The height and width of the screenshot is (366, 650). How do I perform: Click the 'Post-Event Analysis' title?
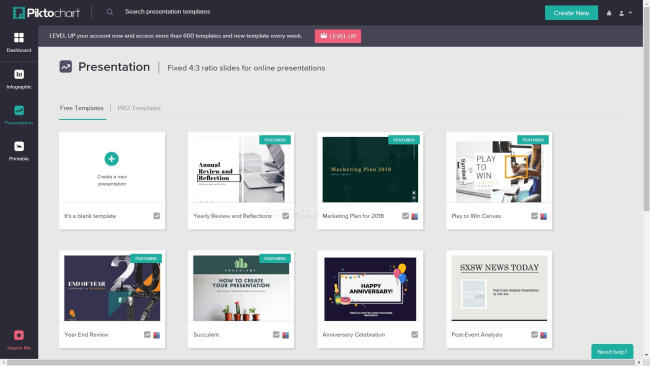point(477,334)
